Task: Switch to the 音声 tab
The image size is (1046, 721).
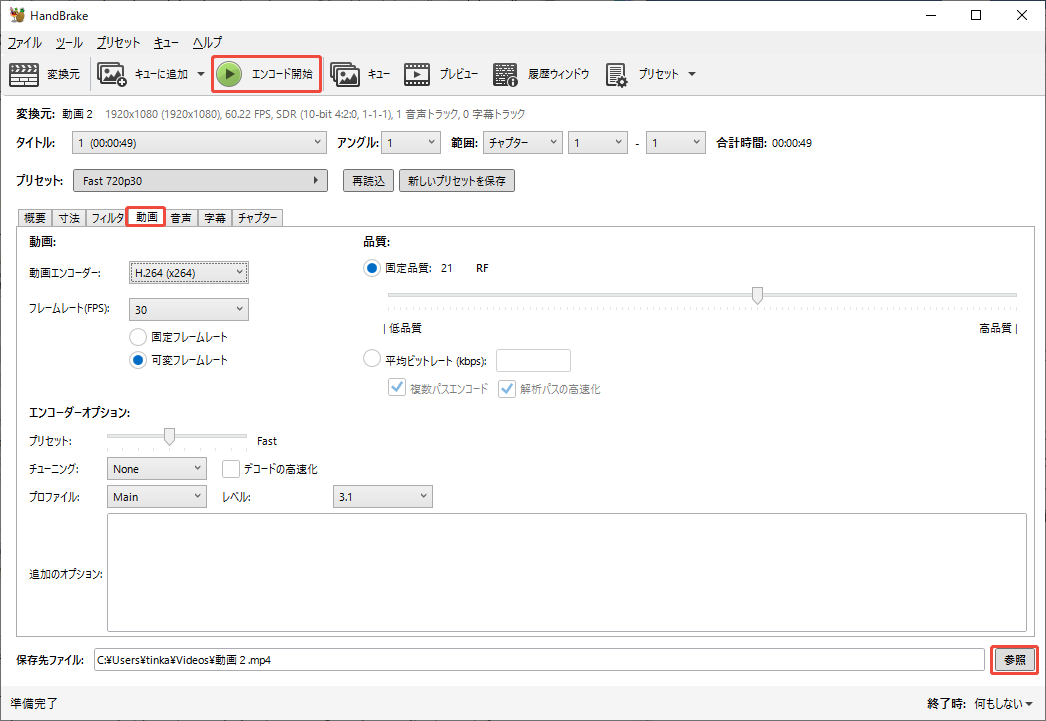Action: 181,218
